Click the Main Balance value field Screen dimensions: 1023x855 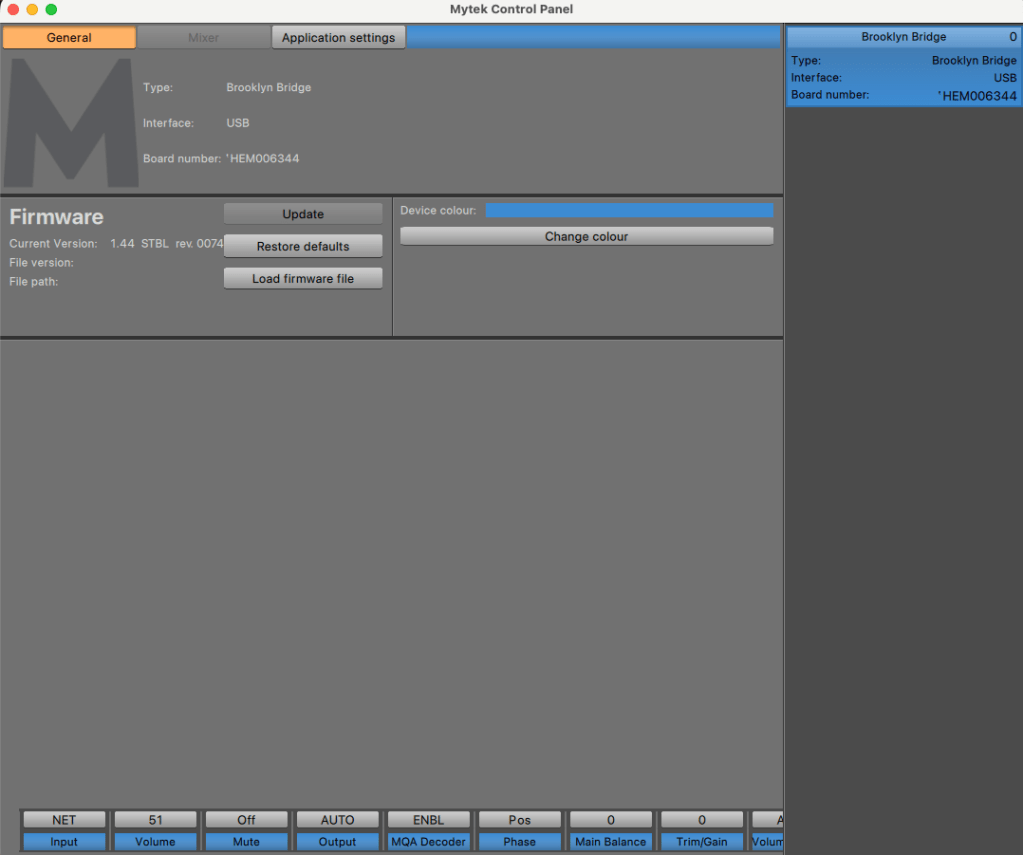[610, 820]
